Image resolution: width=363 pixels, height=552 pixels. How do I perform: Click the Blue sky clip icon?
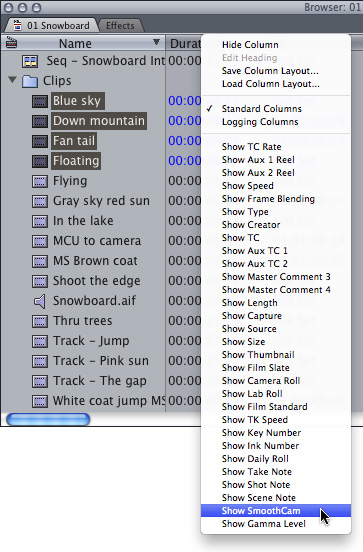(x=40, y=101)
